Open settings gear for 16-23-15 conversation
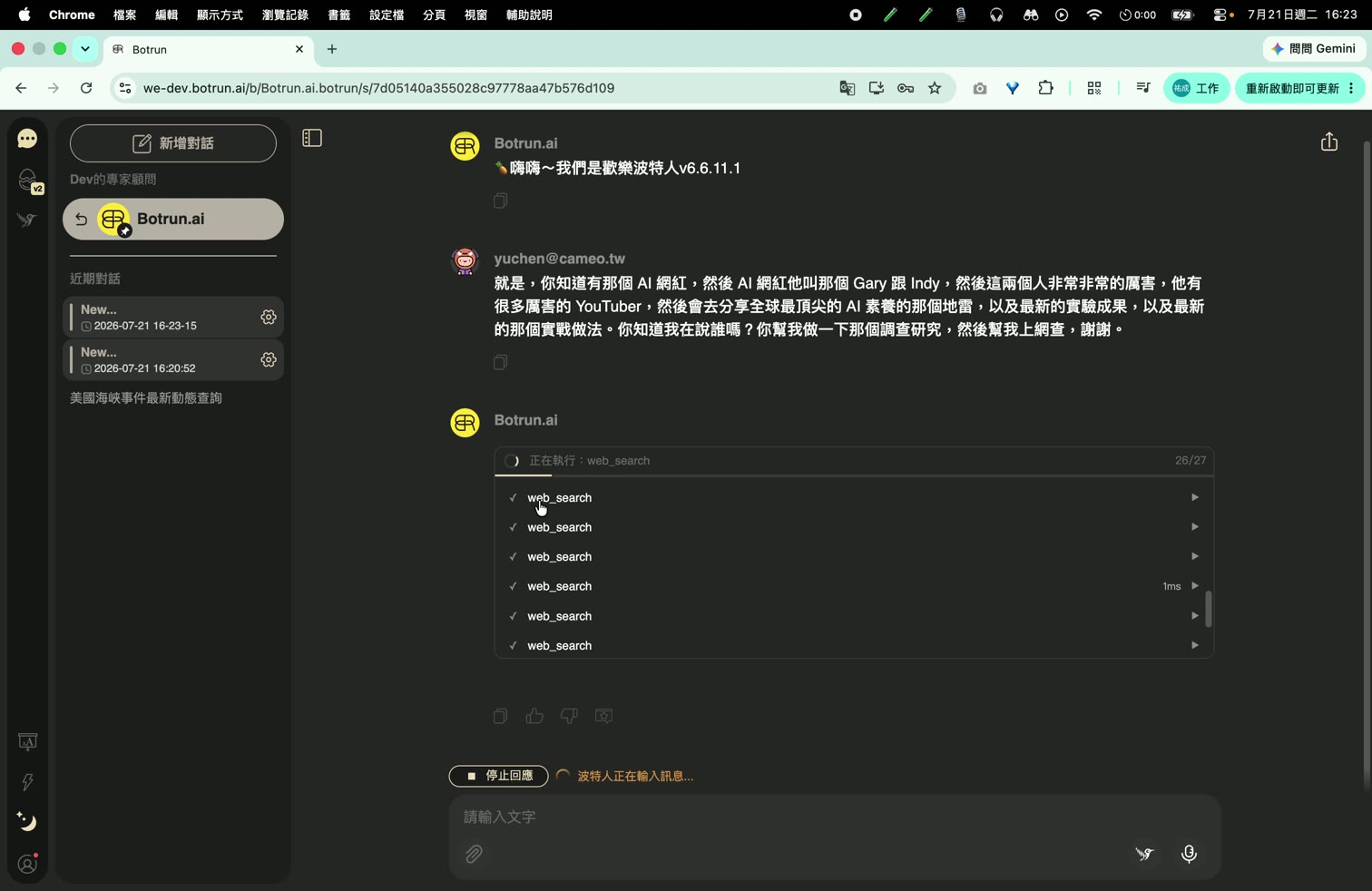Image resolution: width=1372 pixels, height=891 pixels. point(269,317)
